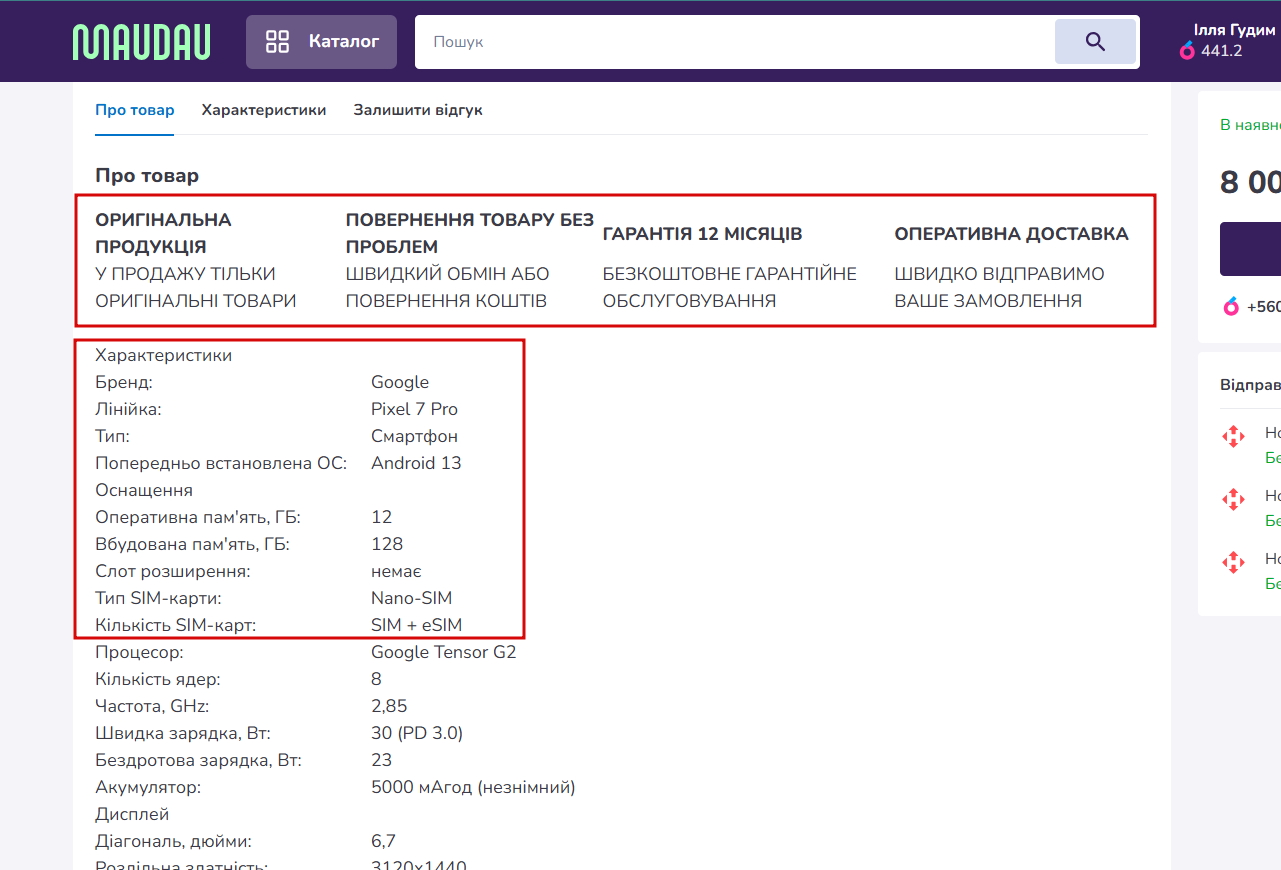Click the Смартфон type value
The height and width of the screenshot is (870, 1281).
pos(414,436)
